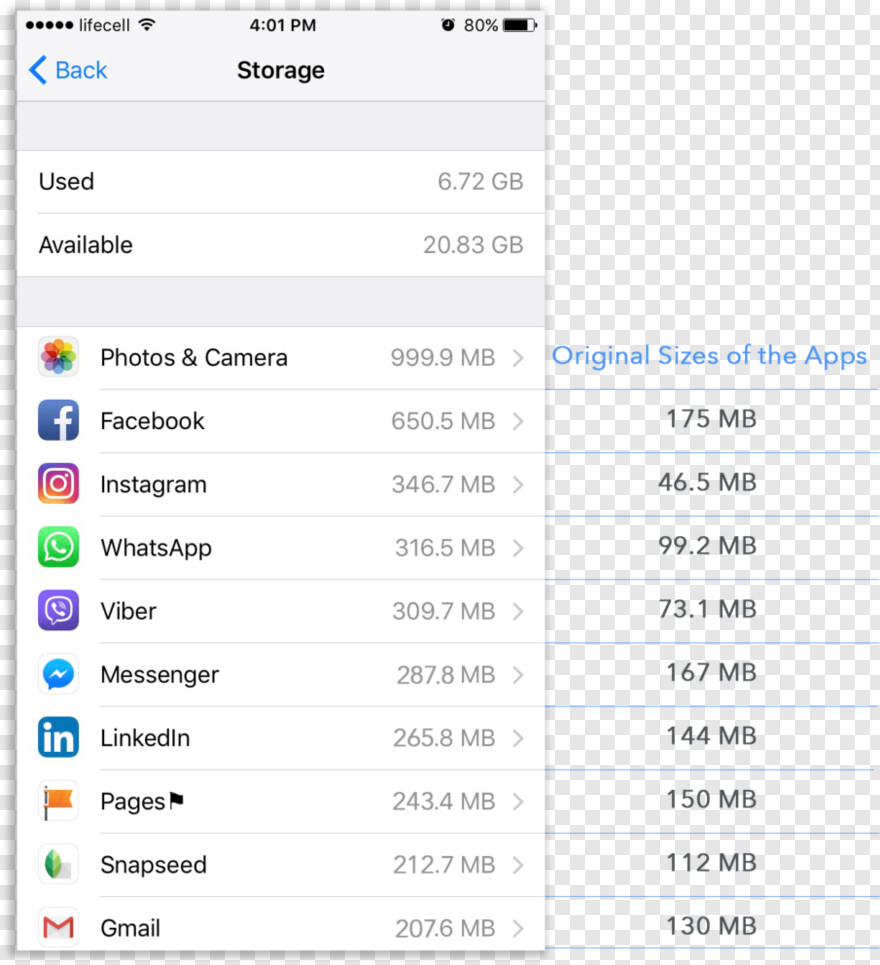This screenshot has height=965, width=880.
Task: Click the 20.83 GB available value
Action: 473,245
